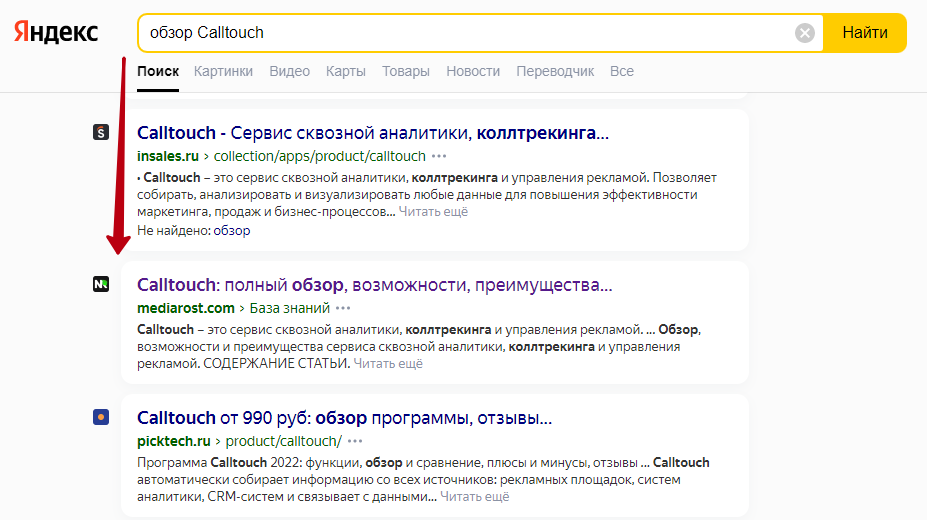Switch to the Картинки tab
Image resolution: width=927 pixels, height=520 pixels.
click(223, 72)
